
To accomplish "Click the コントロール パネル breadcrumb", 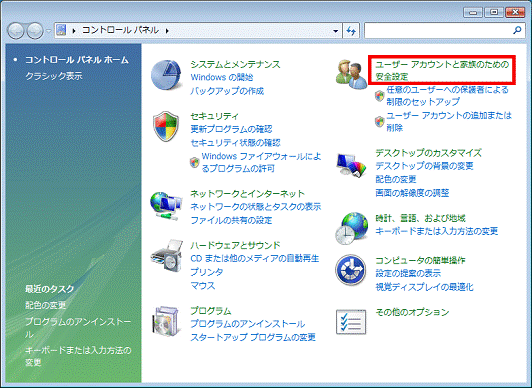I will click(120, 30).
